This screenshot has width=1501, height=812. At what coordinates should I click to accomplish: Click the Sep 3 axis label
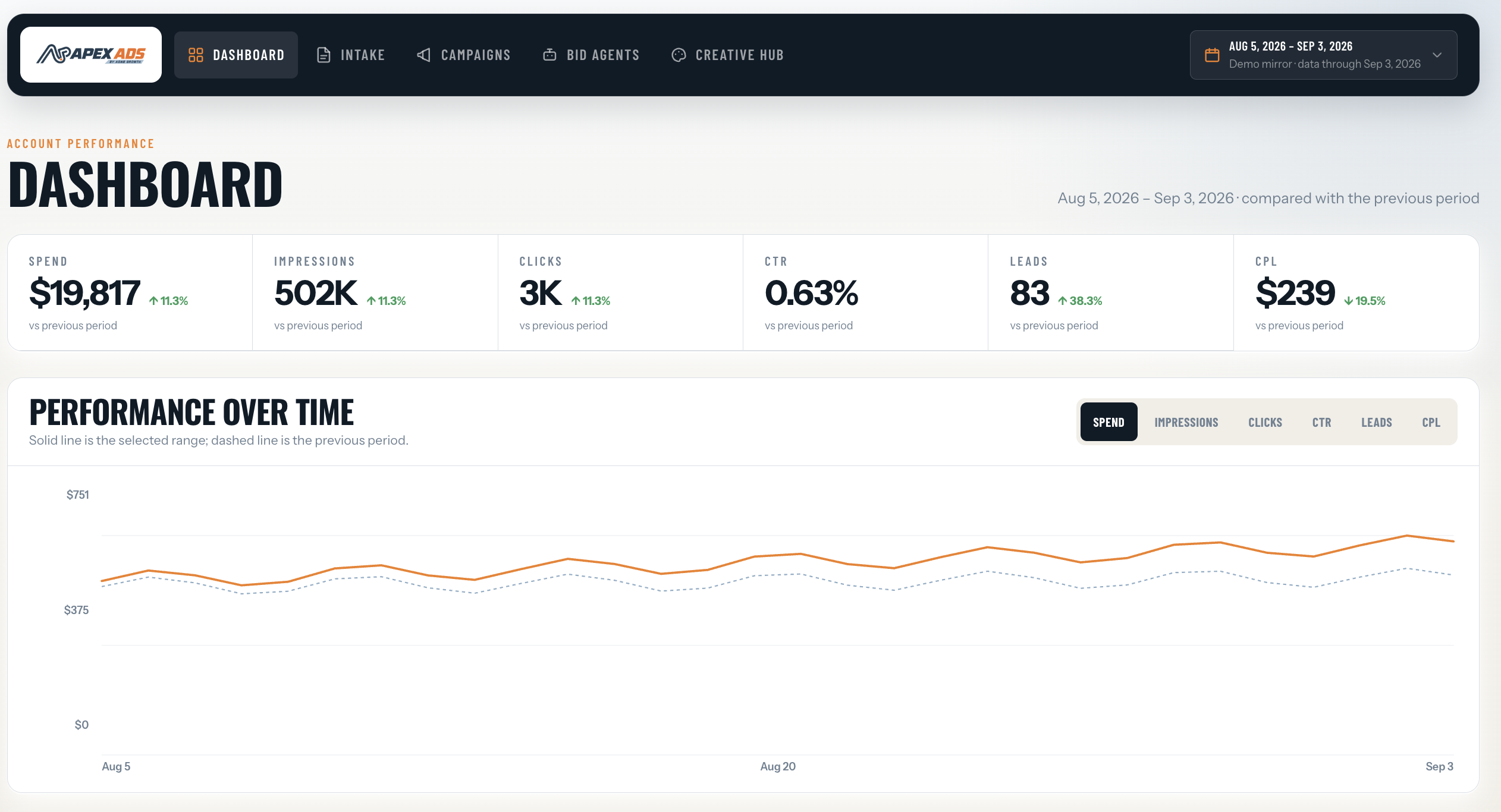[x=1439, y=766]
